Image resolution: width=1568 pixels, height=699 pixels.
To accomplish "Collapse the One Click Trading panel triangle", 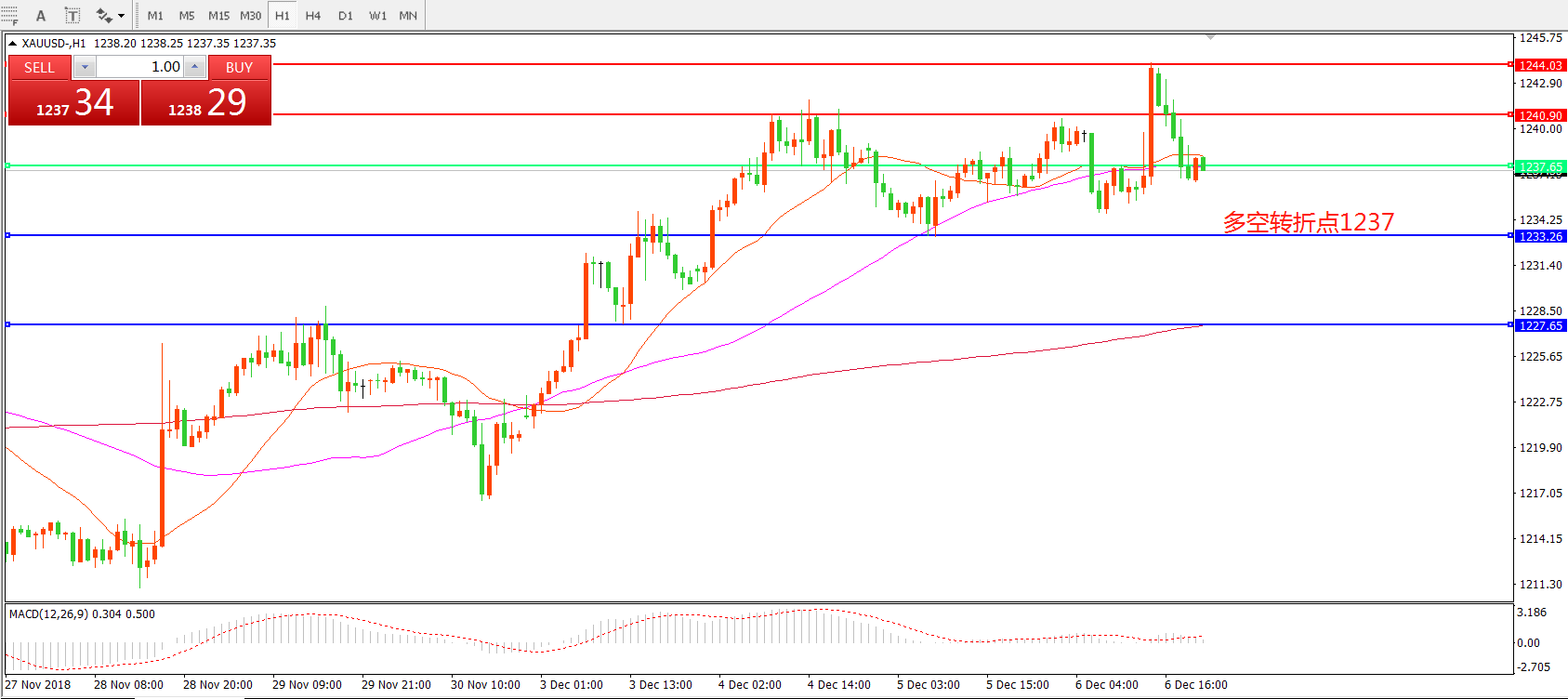I will pos(12,44).
